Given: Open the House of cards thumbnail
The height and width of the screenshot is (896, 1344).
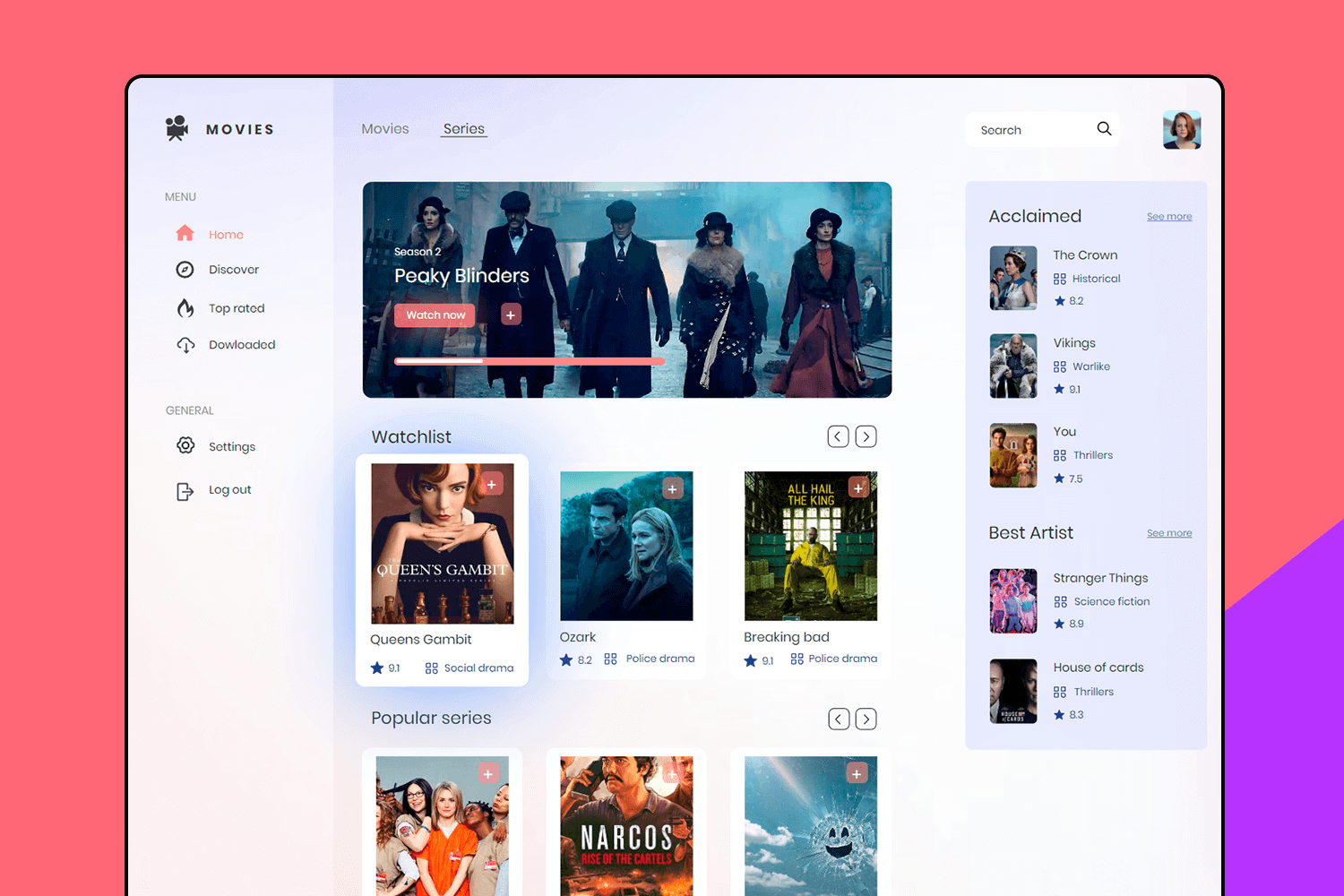Looking at the screenshot, I should click(1013, 691).
